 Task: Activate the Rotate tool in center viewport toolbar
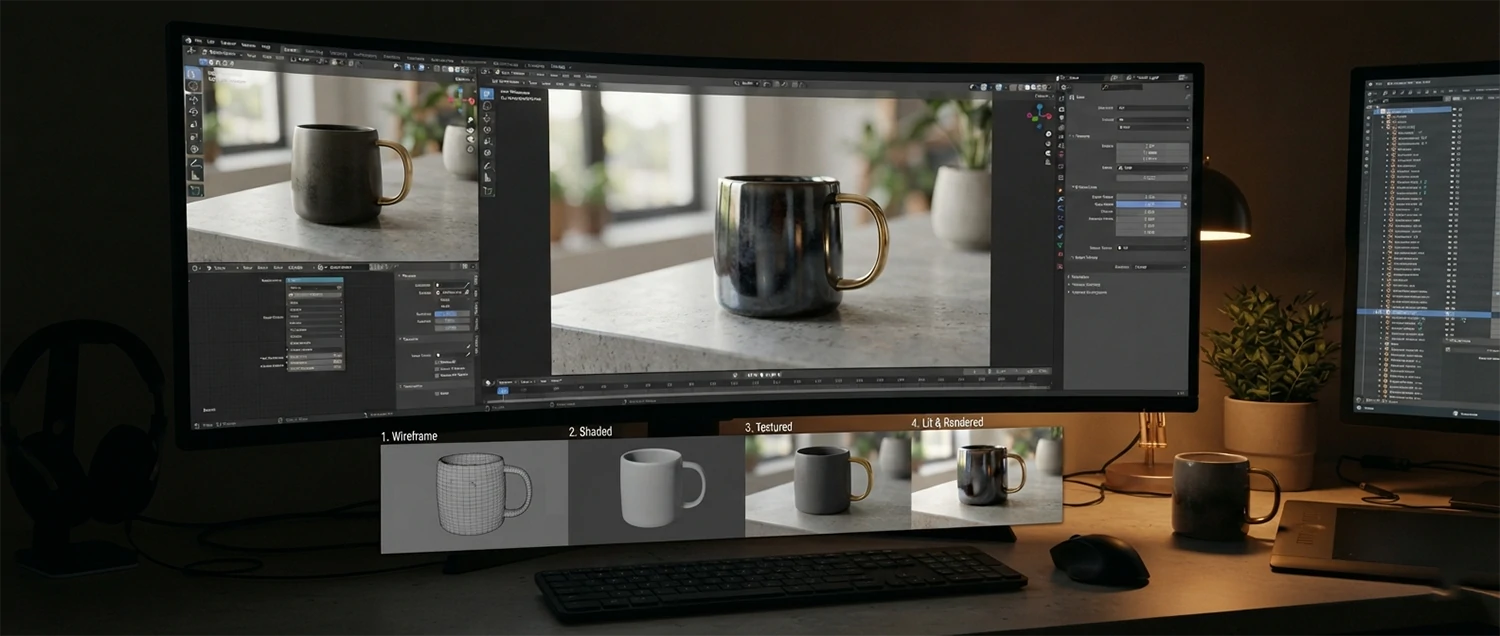coord(487,130)
